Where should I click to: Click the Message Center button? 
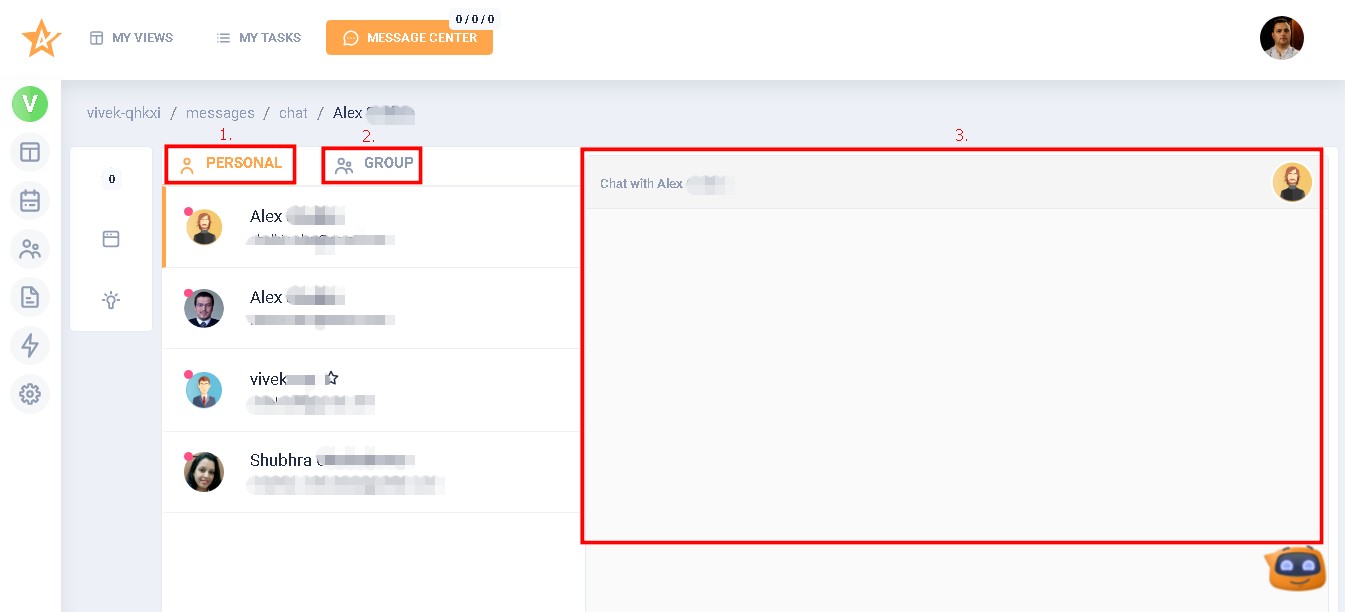(x=409, y=38)
